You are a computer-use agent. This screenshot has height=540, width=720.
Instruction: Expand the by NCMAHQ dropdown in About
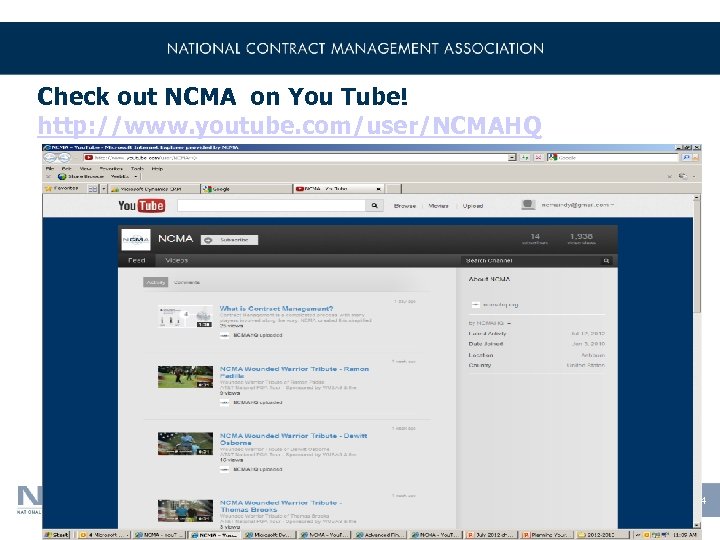coord(489,323)
